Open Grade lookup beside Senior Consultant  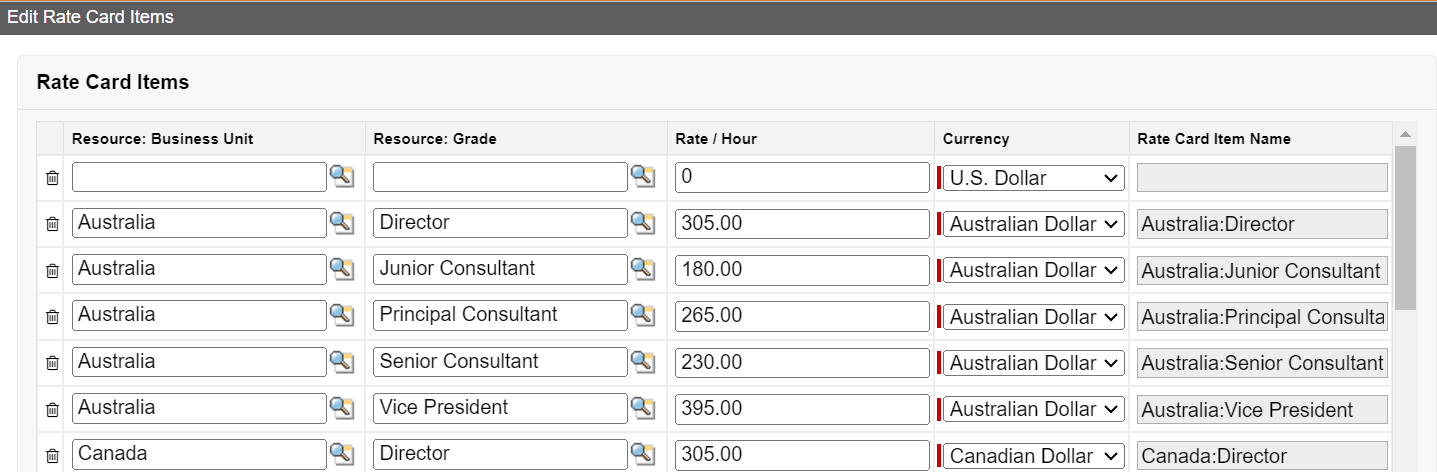(643, 362)
